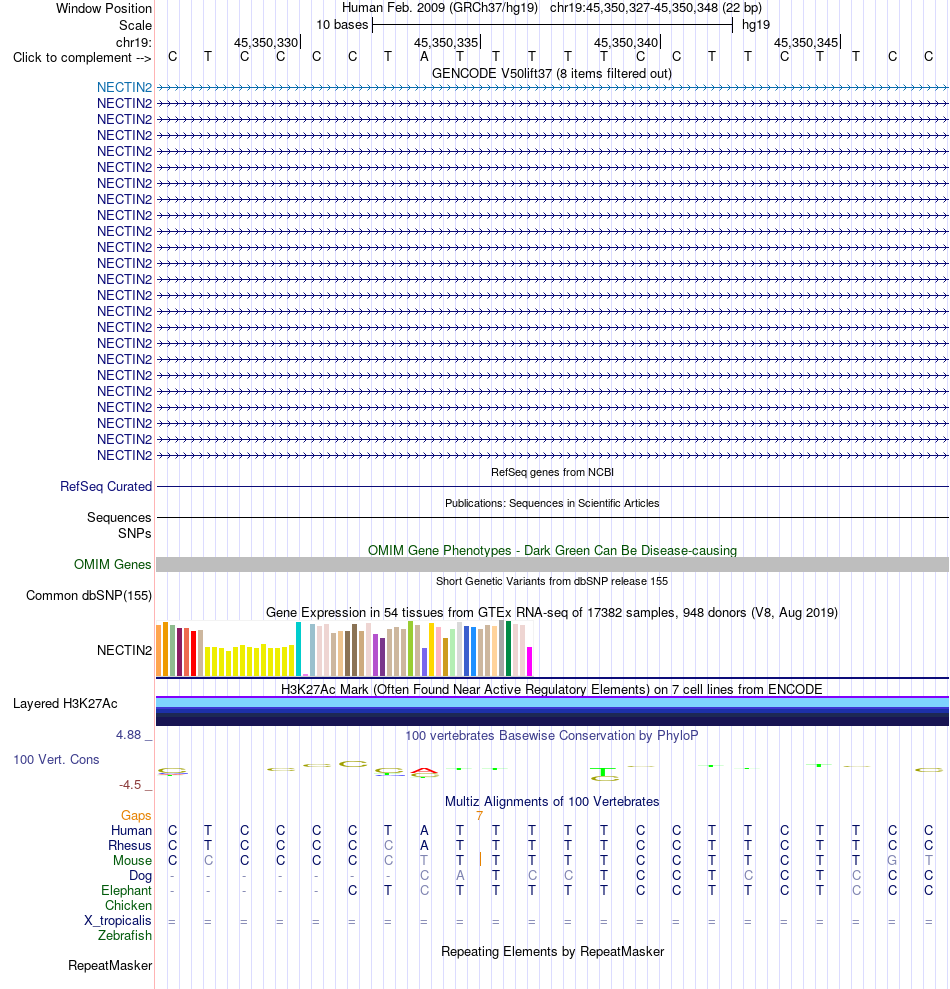Click the 45,350,335 position marker
Screen dimensions: 950x989
(446, 42)
